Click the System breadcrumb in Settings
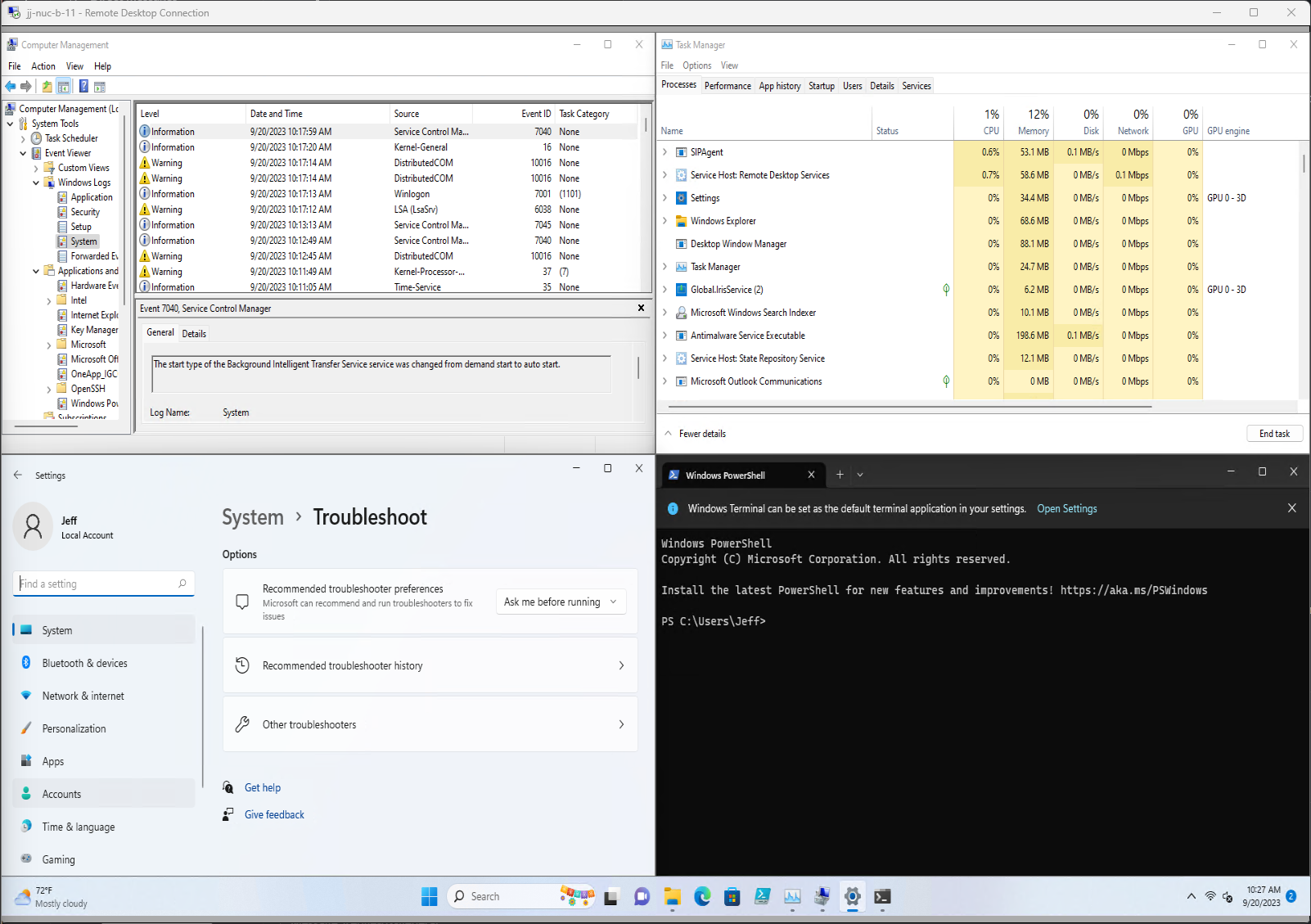This screenshot has height=924, width=1311. click(x=253, y=517)
